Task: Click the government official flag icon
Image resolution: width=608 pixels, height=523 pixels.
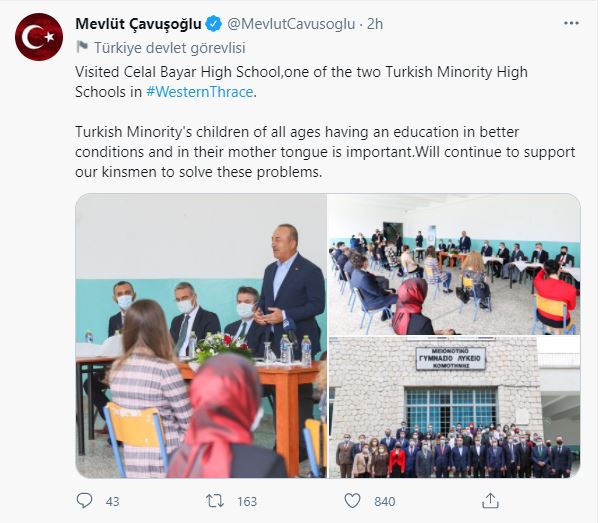Action: coord(82,47)
